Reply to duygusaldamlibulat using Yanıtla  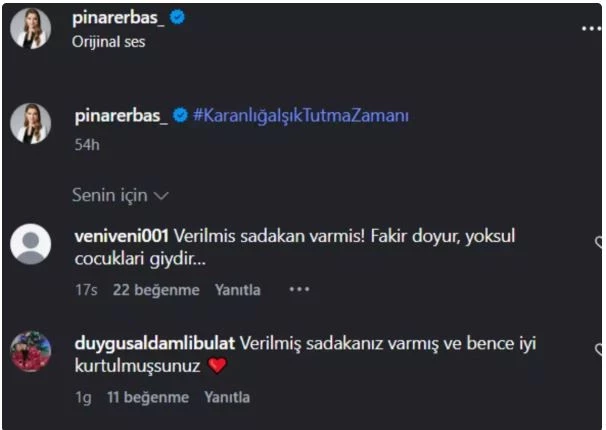(227, 397)
